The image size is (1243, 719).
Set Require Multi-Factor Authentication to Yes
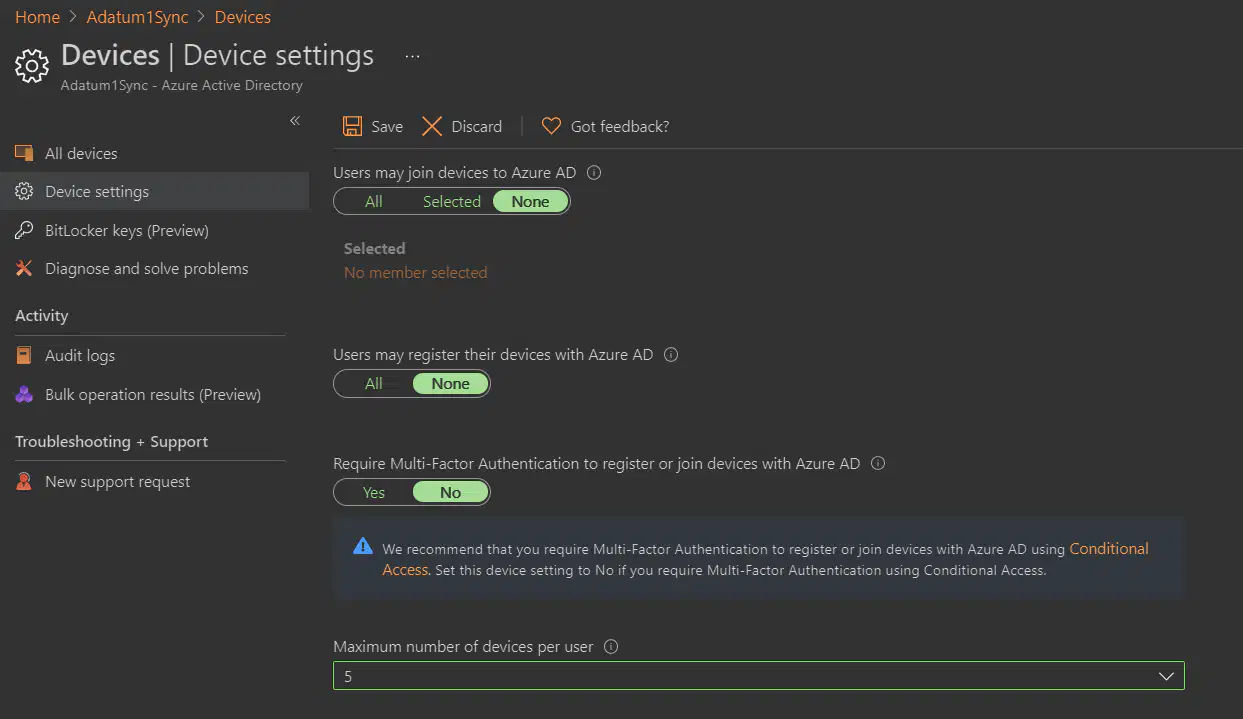[374, 492]
